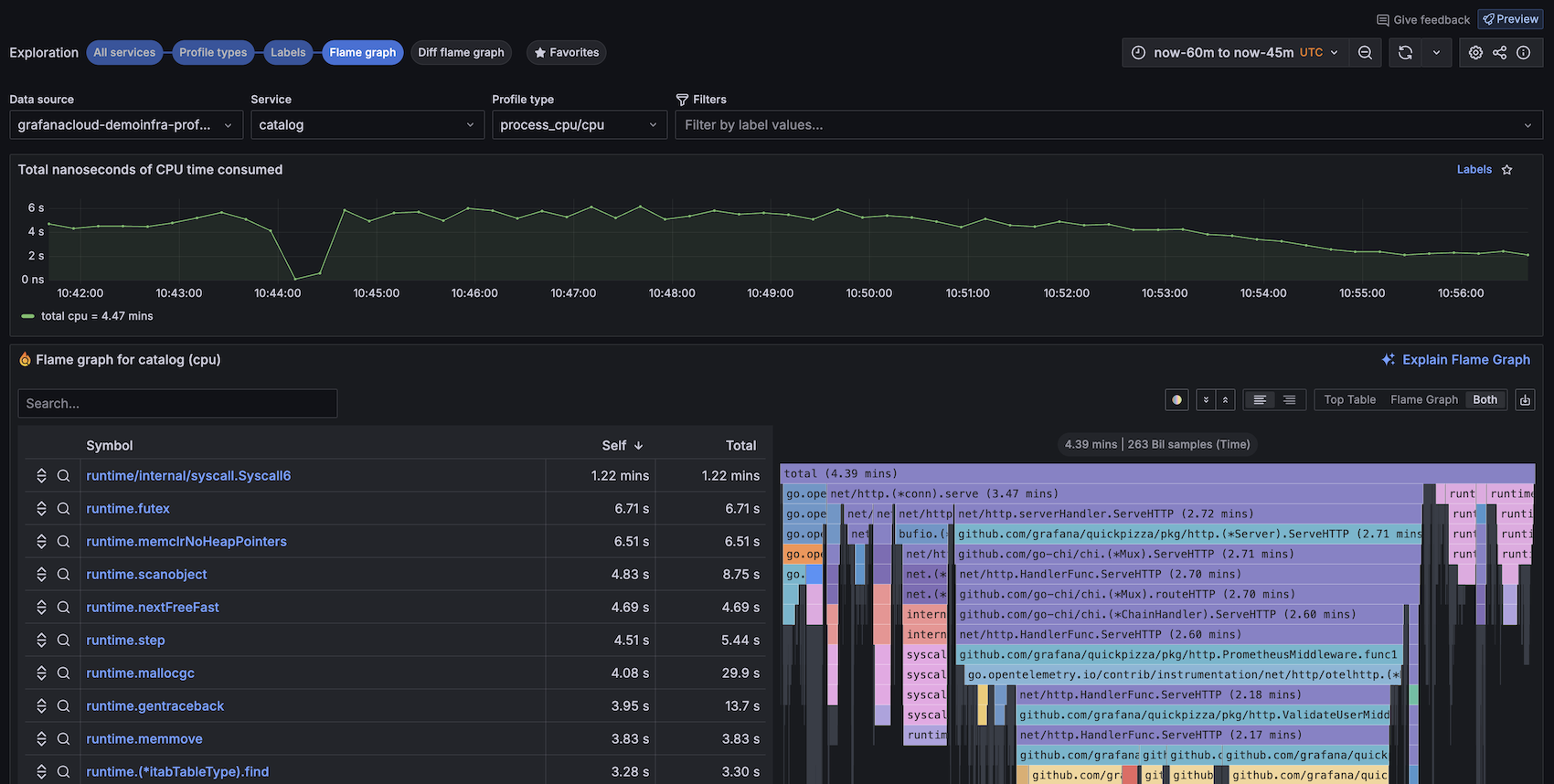Sort table by Total column
Screen dimensions: 1554x784
click(x=740, y=446)
